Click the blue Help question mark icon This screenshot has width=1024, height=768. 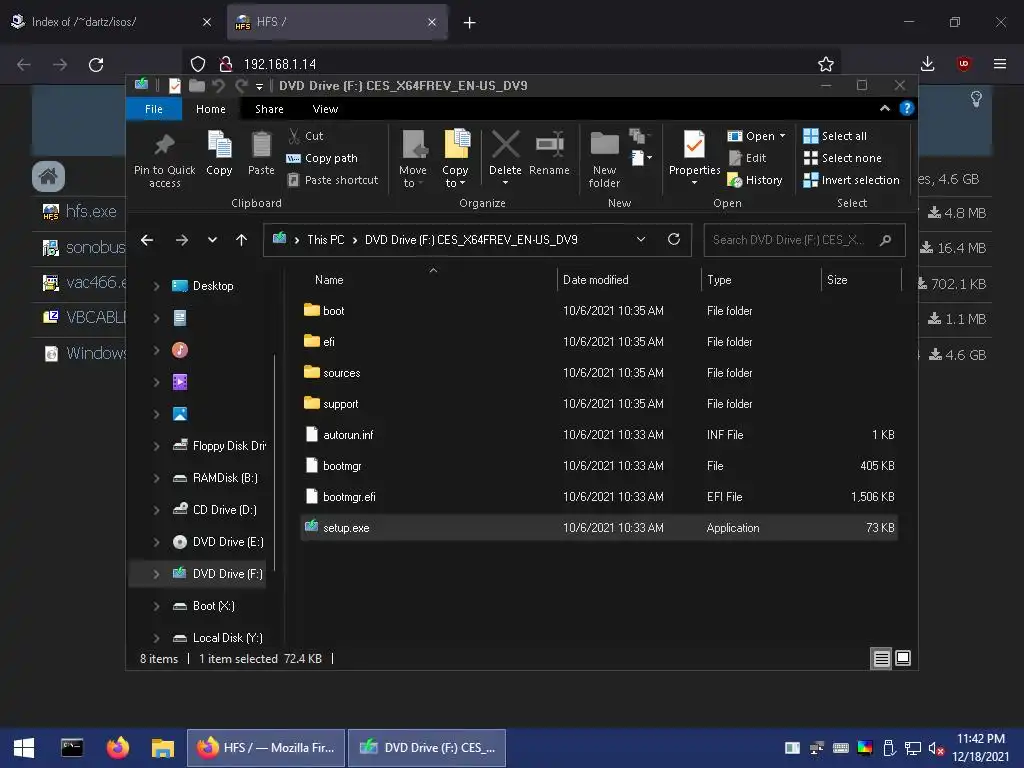(x=906, y=108)
